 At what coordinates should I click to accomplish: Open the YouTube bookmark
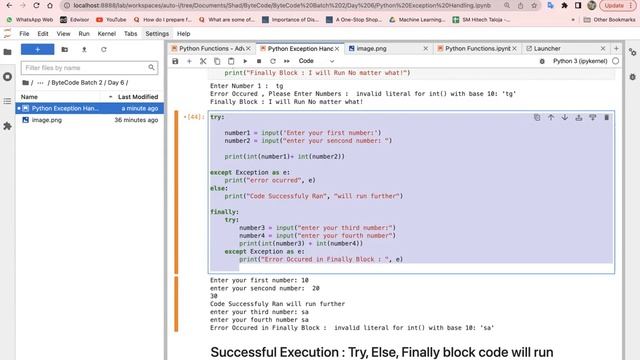(x=111, y=20)
